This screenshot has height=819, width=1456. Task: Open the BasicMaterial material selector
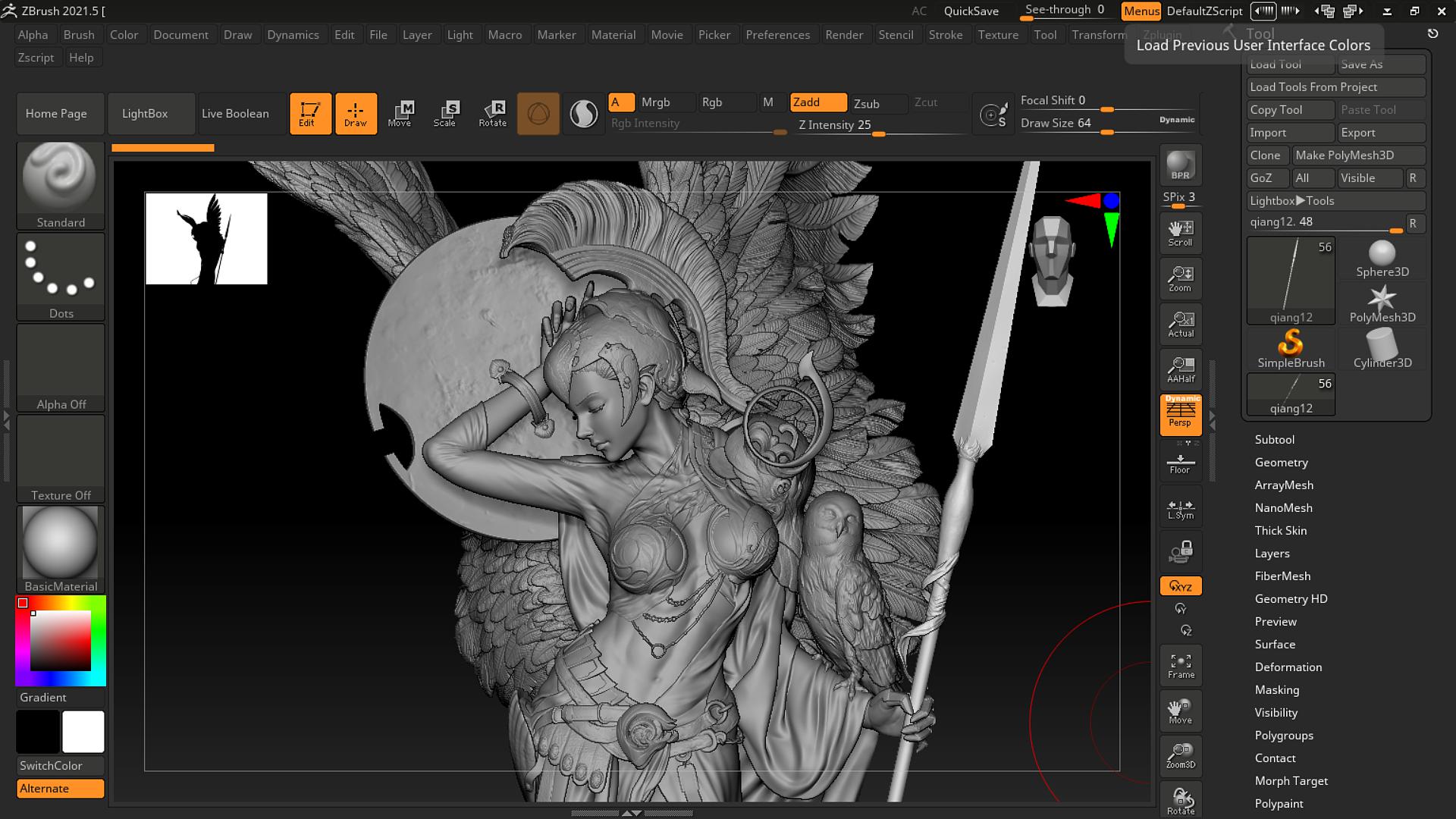(x=61, y=550)
